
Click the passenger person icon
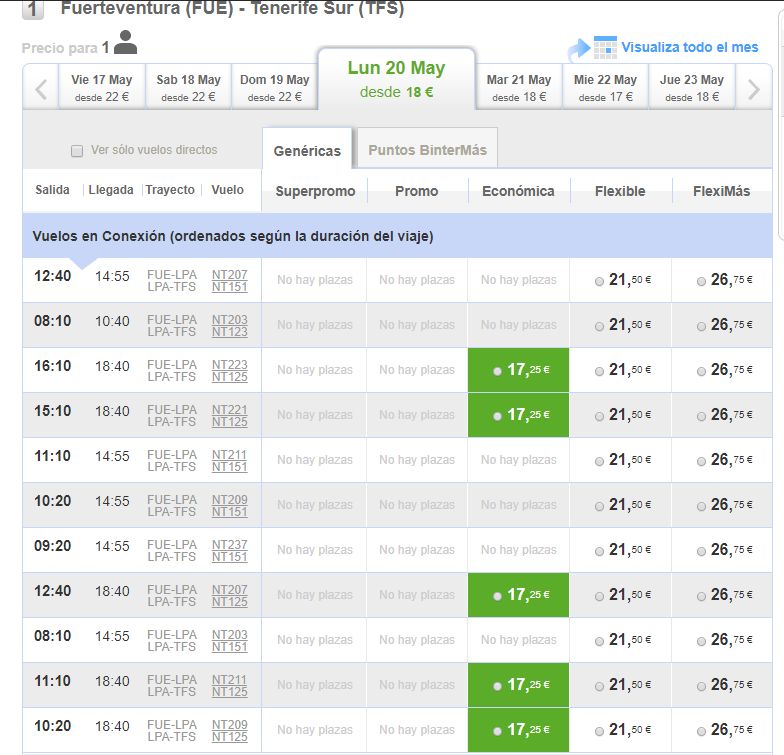[x=126, y=42]
